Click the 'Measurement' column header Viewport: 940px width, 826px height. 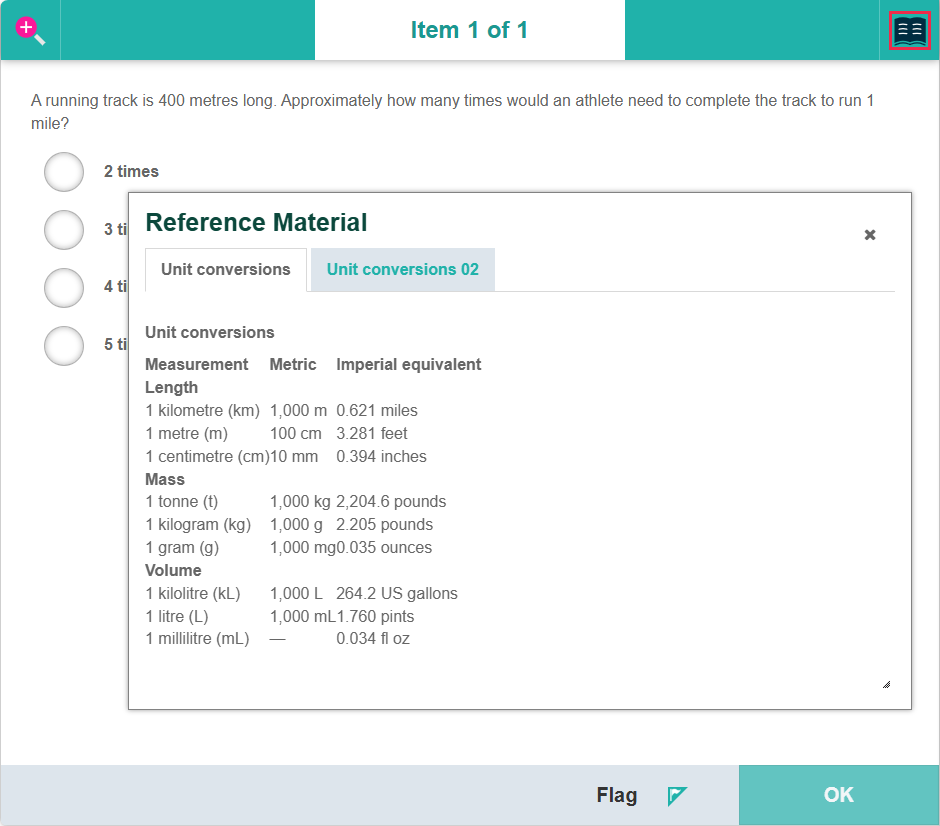click(197, 364)
